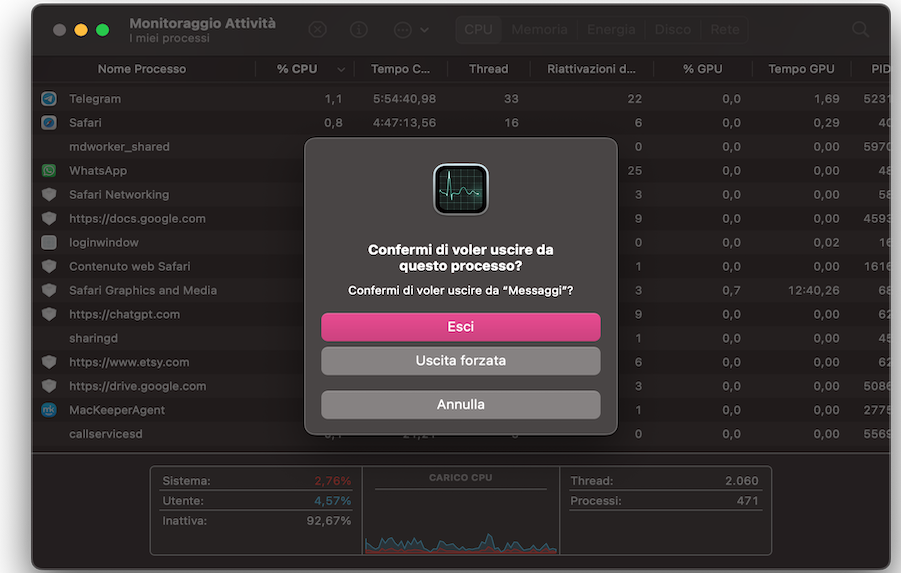The image size is (901, 573).
Task: Click the Carico CPU graph
Action: click(460, 520)
